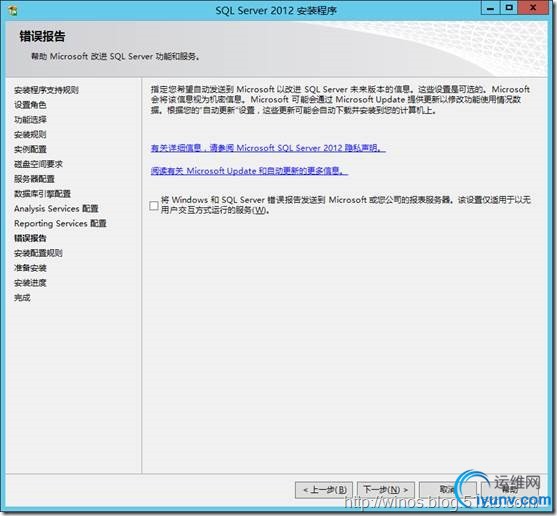Select the 完成 step
Image resolution: width=557 pixels, height=516 pixels.
(x=22, y=298)
